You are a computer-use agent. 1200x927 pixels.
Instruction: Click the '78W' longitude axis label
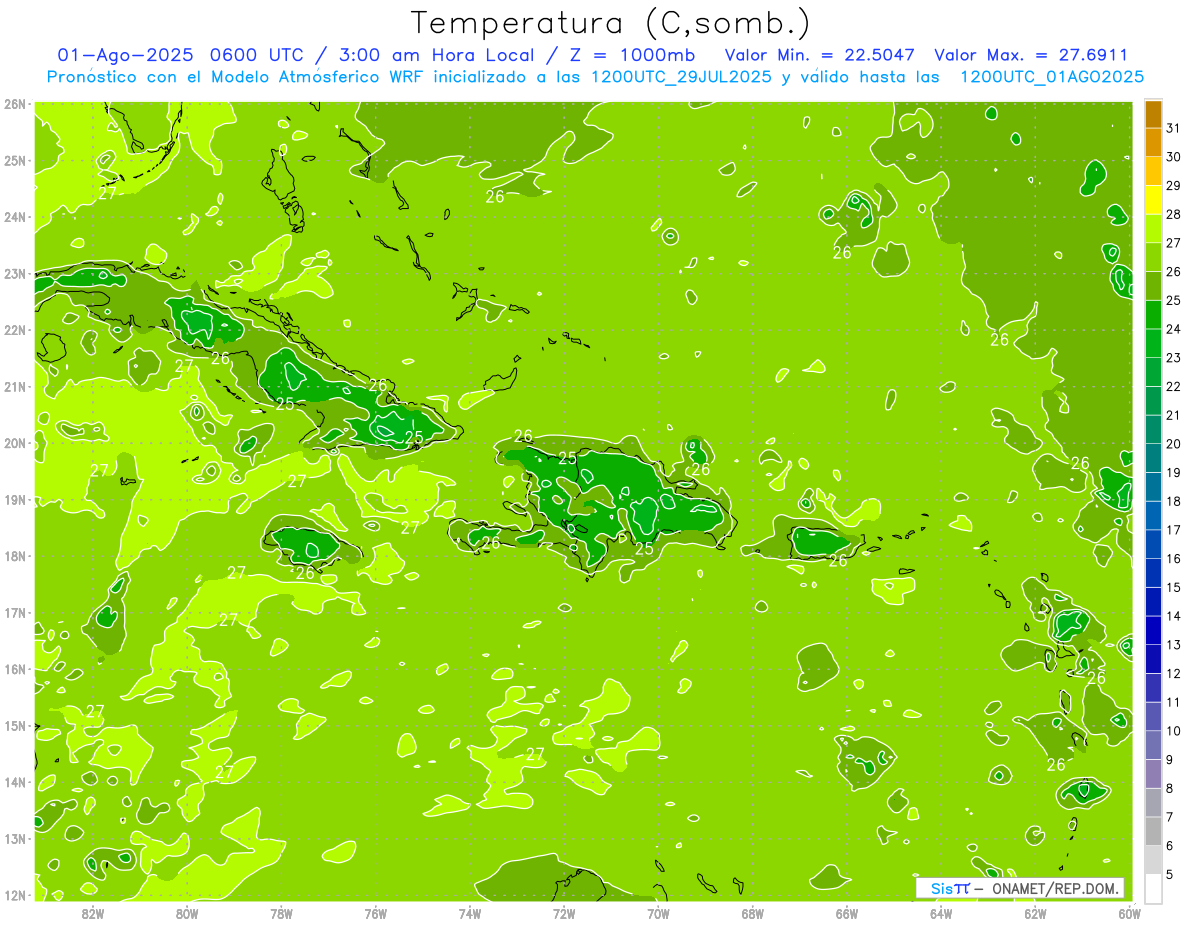pos(281,913)
